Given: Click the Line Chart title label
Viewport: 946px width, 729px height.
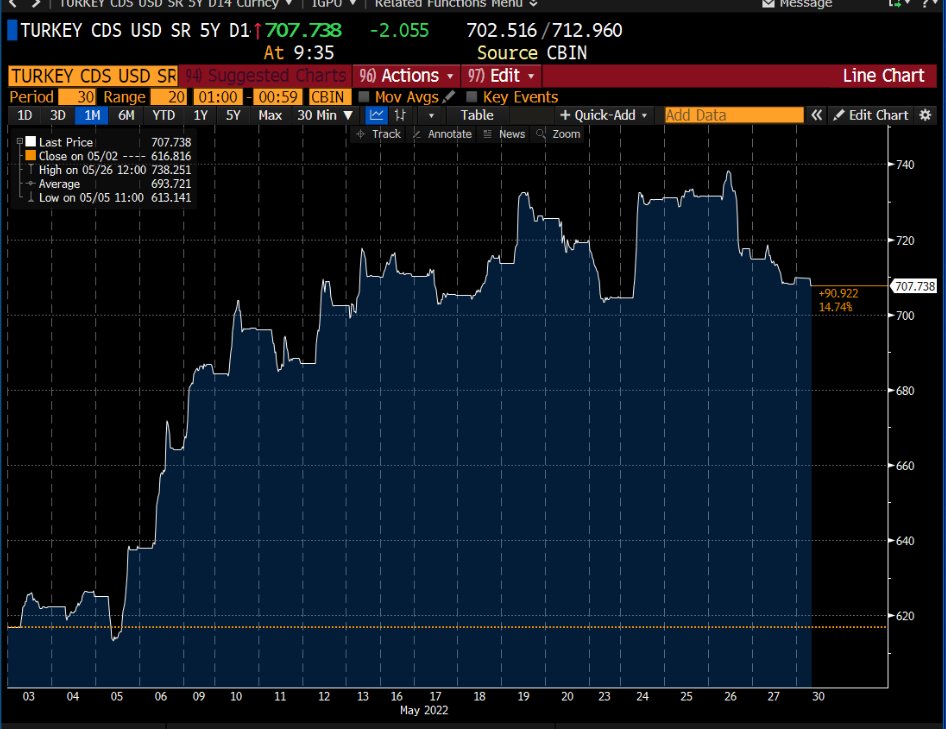Looking at the screenshot, I should 883,75.
